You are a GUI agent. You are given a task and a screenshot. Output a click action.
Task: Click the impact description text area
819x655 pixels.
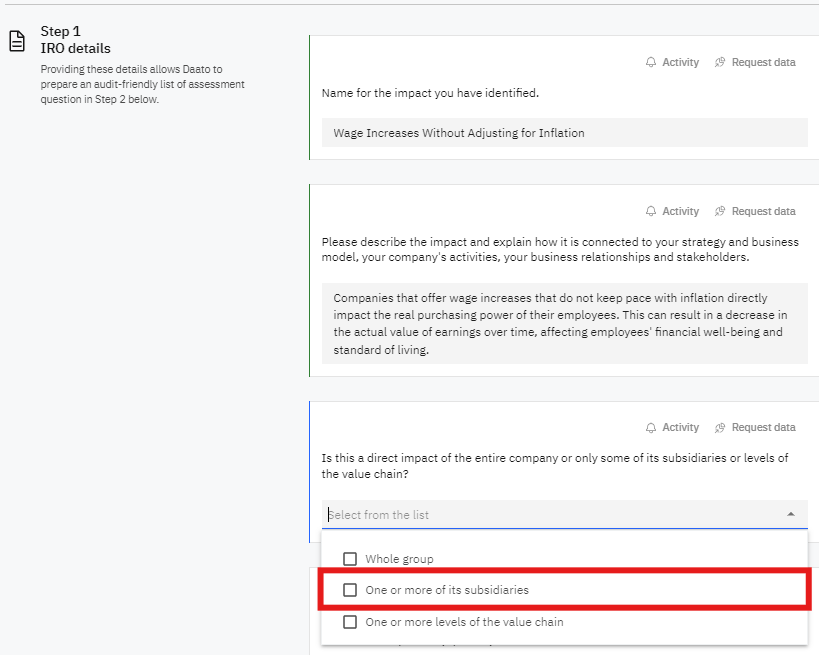pyautogui.click(x=565, y=323)
